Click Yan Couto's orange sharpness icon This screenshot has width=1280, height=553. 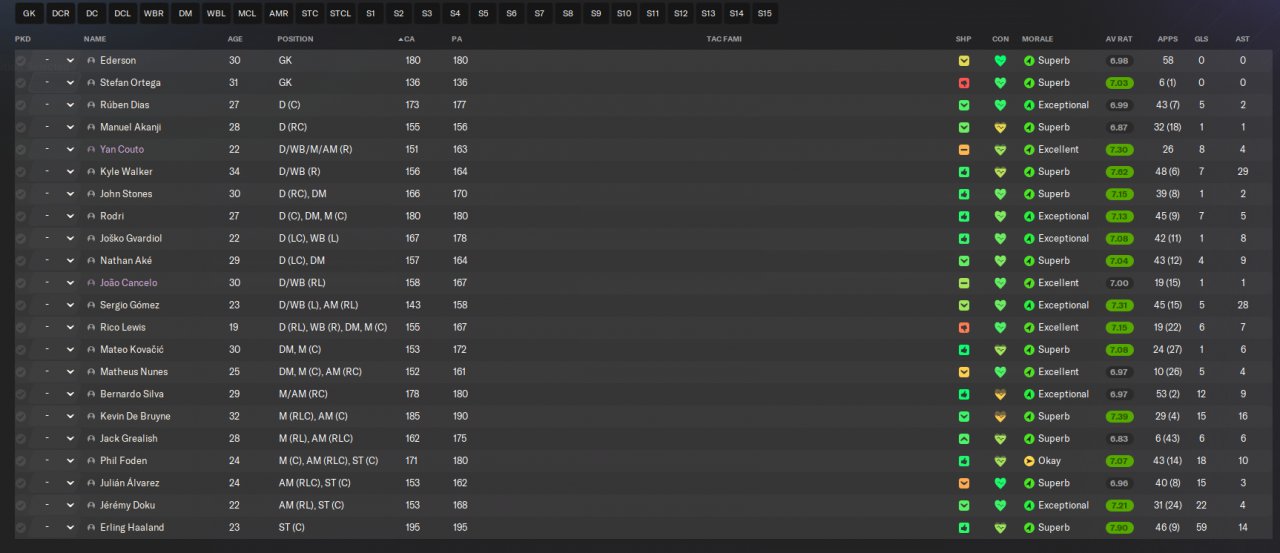pos(964,150)
